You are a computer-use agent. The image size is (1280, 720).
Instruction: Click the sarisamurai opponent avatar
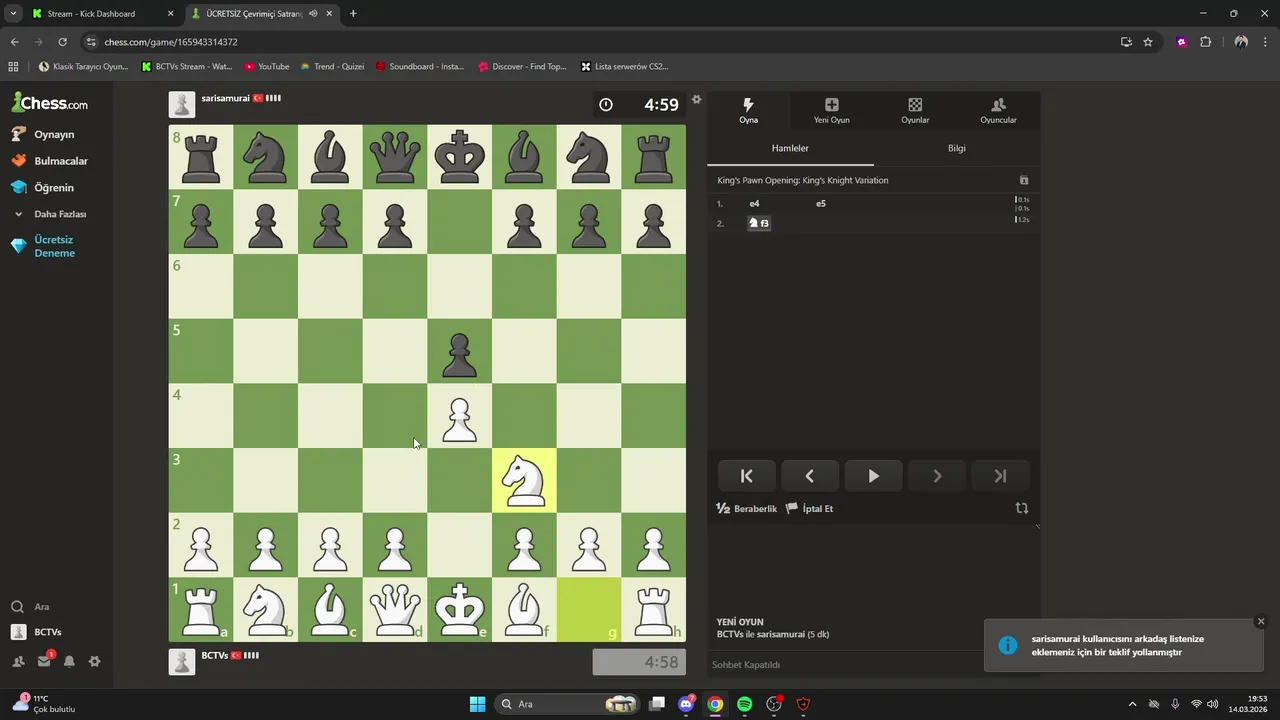click(182, 105)
